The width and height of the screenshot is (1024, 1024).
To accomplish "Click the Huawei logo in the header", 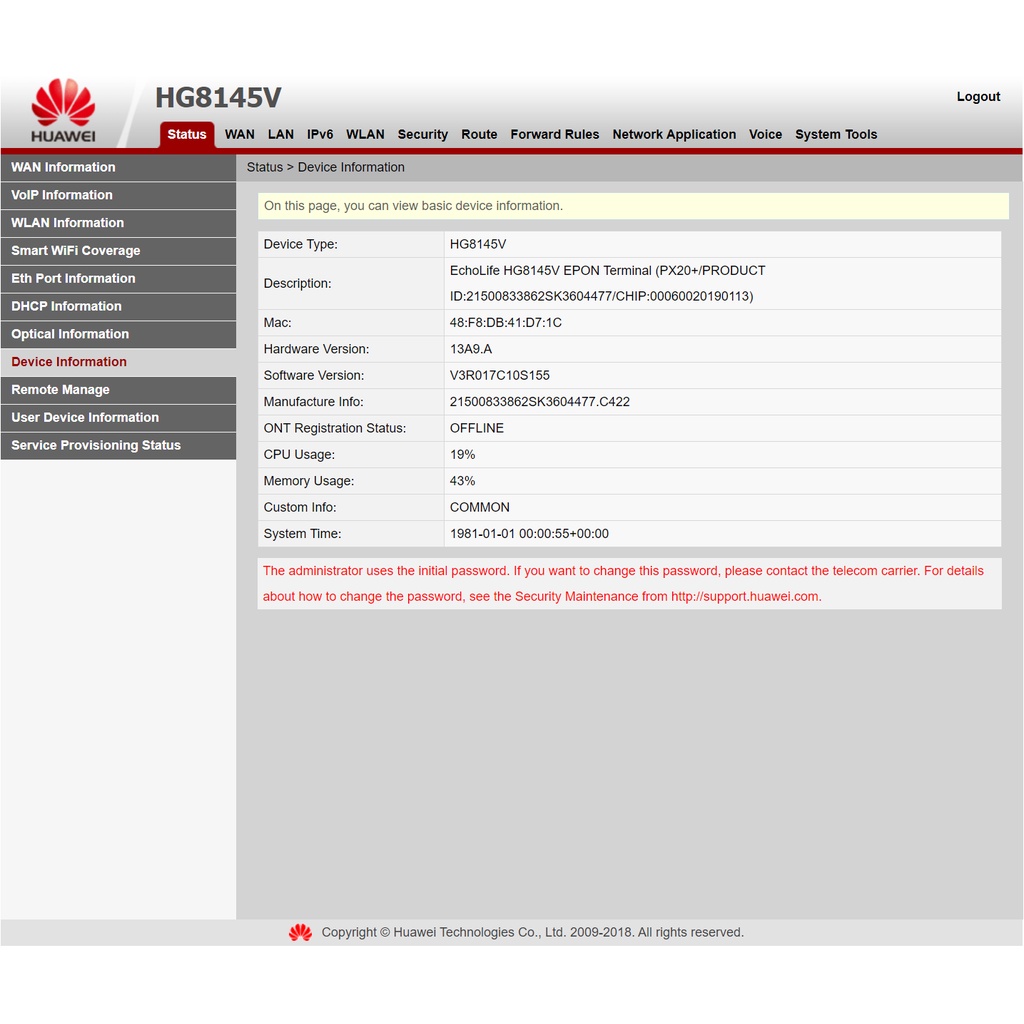I will [x=63, y=110].
